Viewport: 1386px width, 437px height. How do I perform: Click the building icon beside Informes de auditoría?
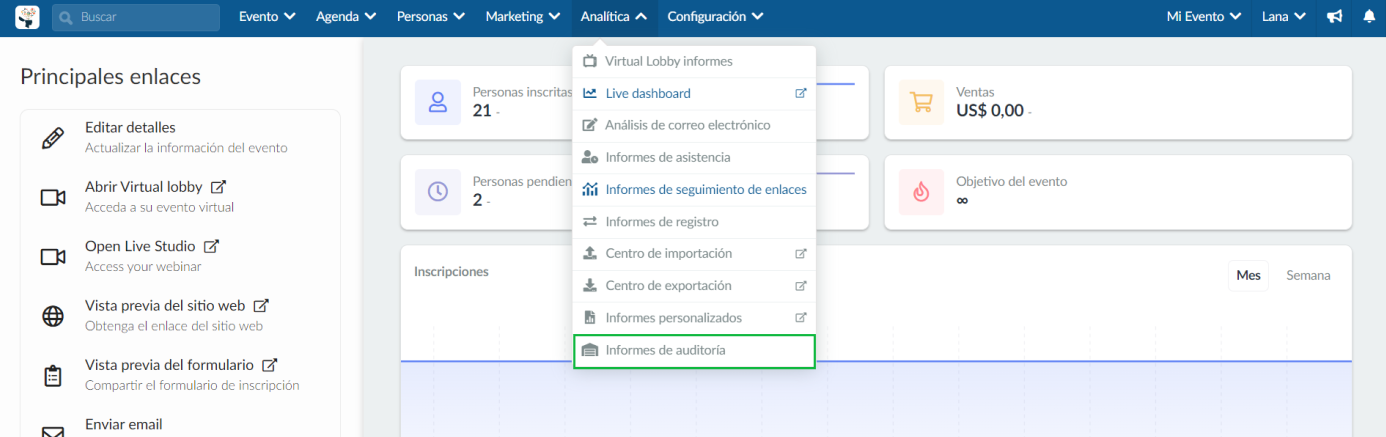click(x=589, y=350)
